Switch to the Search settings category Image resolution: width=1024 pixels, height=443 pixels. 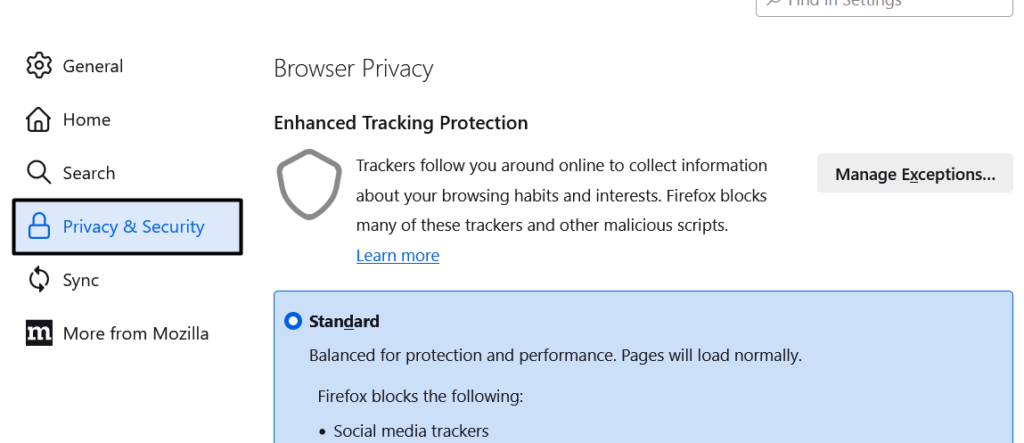pyautogui.click(x=89, y=173)
